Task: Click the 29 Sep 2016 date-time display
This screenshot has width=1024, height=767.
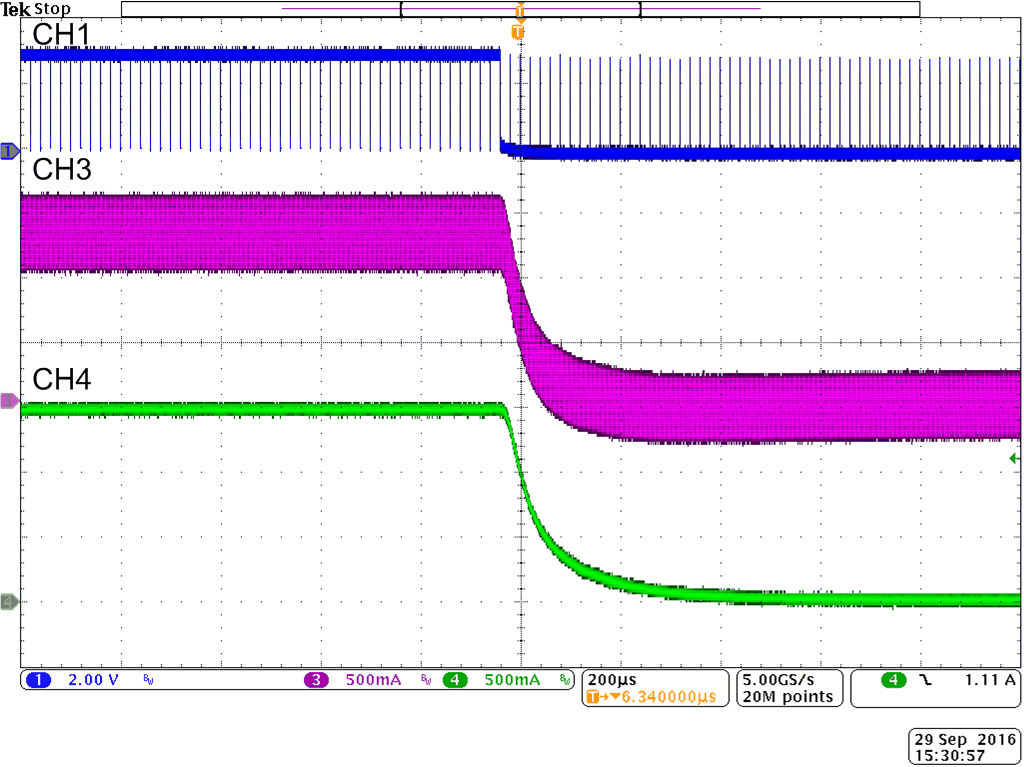Action: pyautogui.click(x=963, y=745)
